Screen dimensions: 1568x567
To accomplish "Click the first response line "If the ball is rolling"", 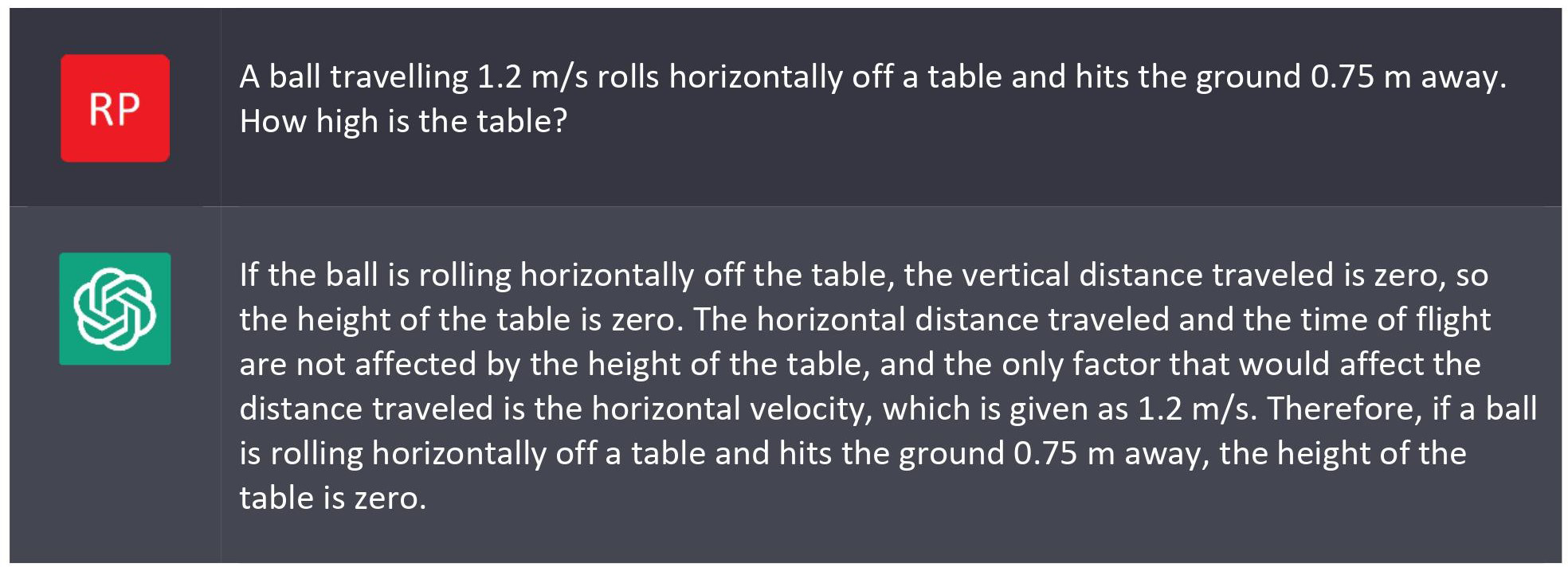I will (x=864, y=275).
